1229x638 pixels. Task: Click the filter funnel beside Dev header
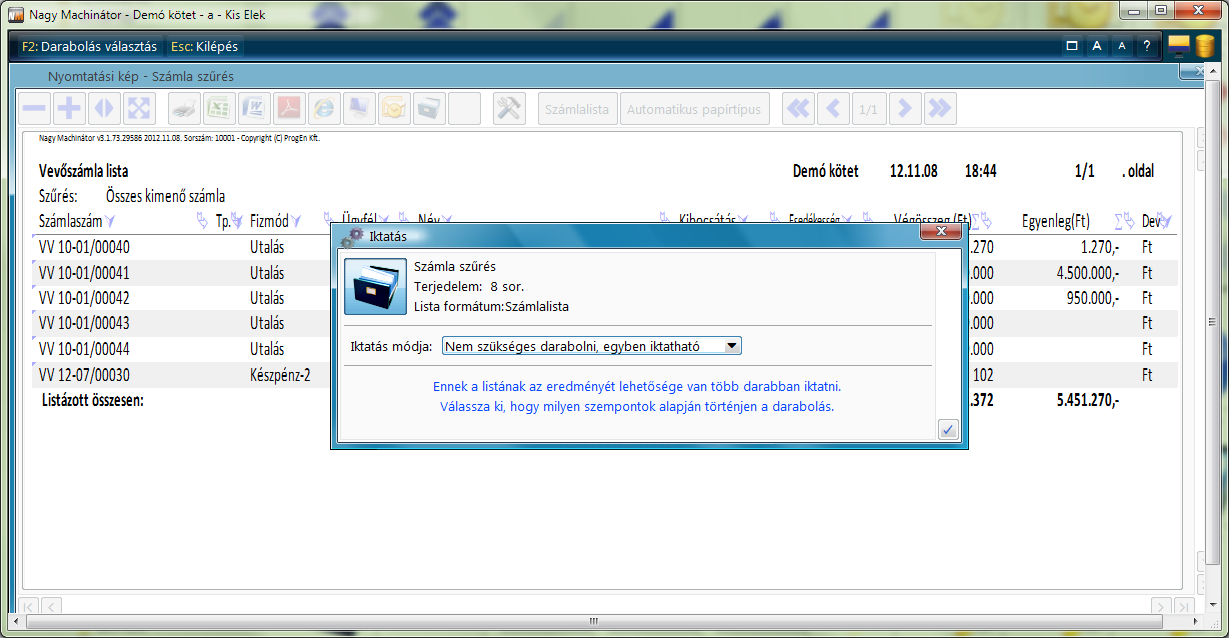(1165, 220)
